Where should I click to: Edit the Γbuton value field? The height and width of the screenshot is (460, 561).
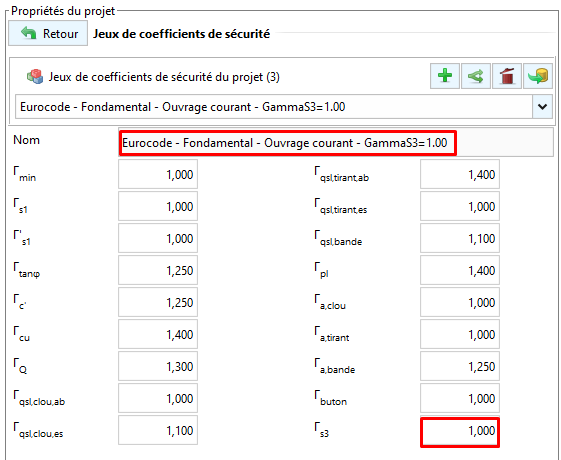point(460,398)
